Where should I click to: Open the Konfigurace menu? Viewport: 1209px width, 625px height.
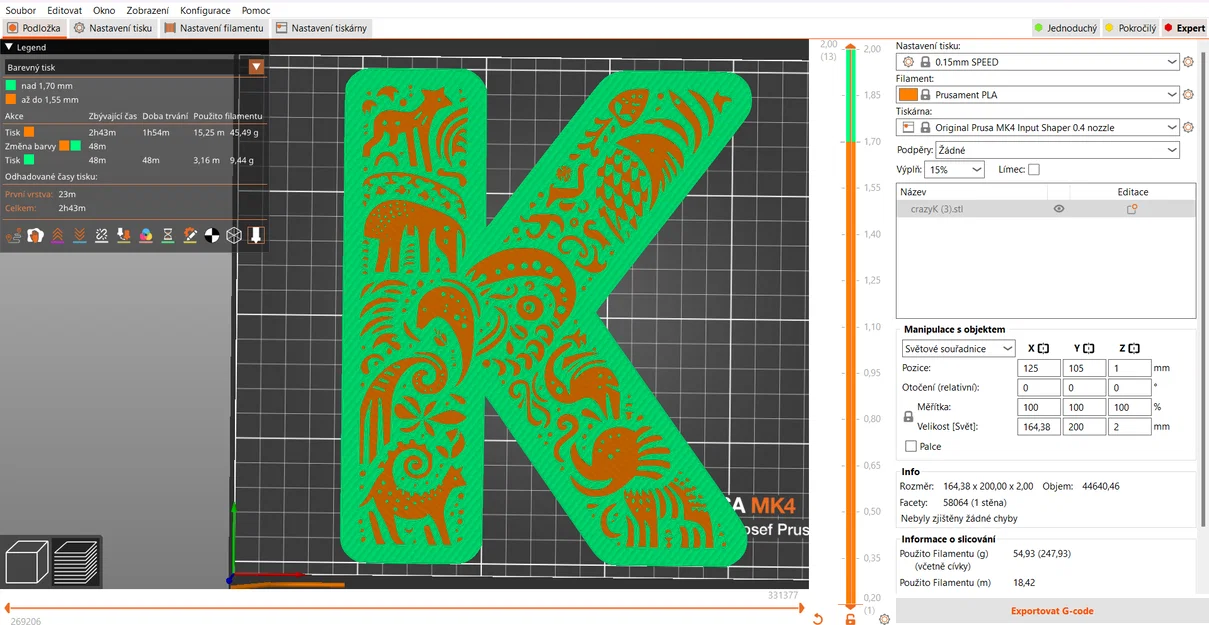205,10
